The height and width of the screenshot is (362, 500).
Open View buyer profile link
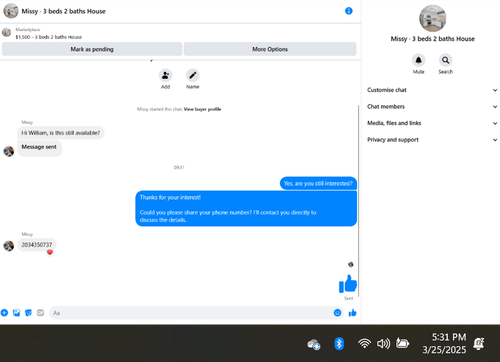click(202, 109)
